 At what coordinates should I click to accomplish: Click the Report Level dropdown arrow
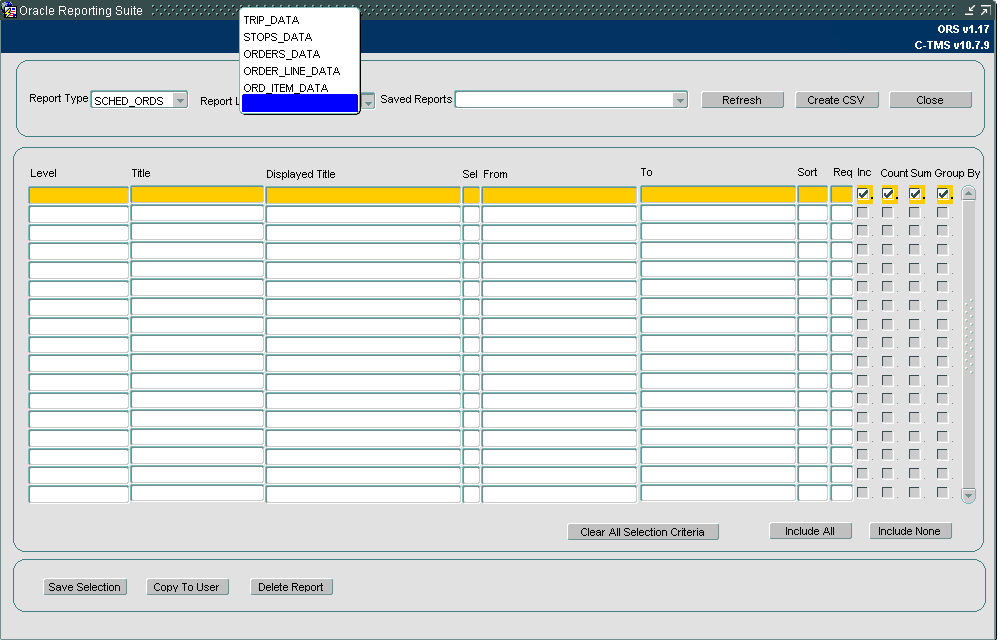click(368, 101)
